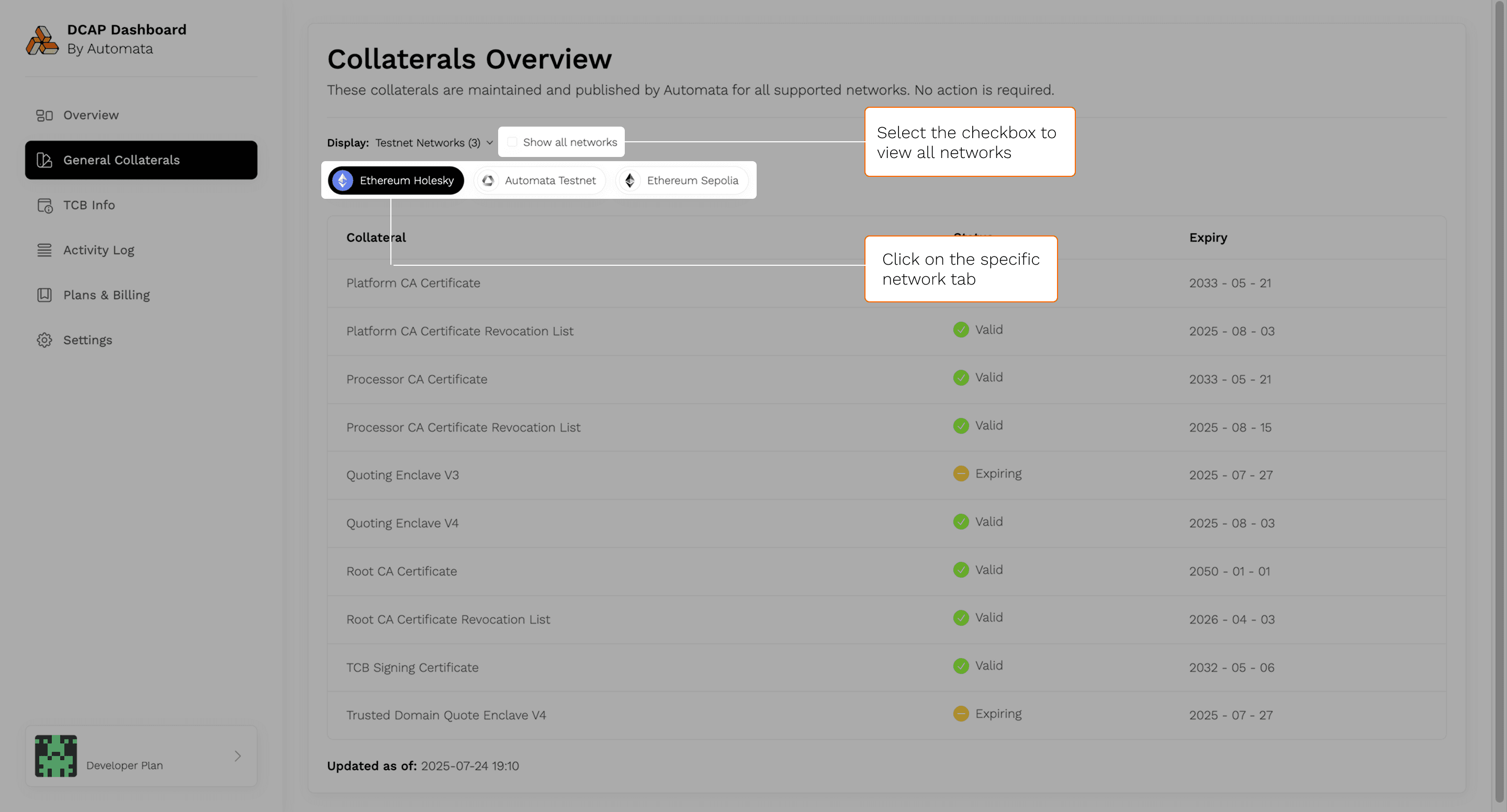The height and width of the screenshot is (812, 1507).
Task: Click the chevron next to Testnet Networks
Action: (488, 142)
